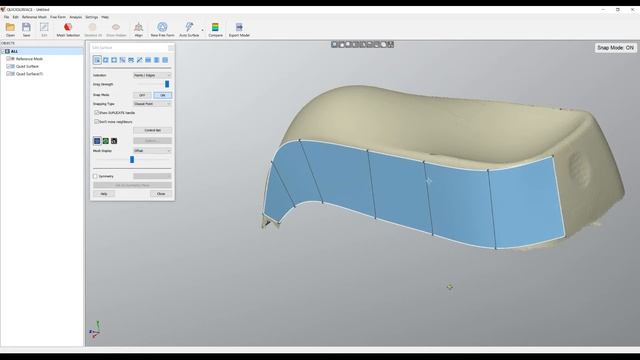
Task: Open the File menu
Action: 7,17
